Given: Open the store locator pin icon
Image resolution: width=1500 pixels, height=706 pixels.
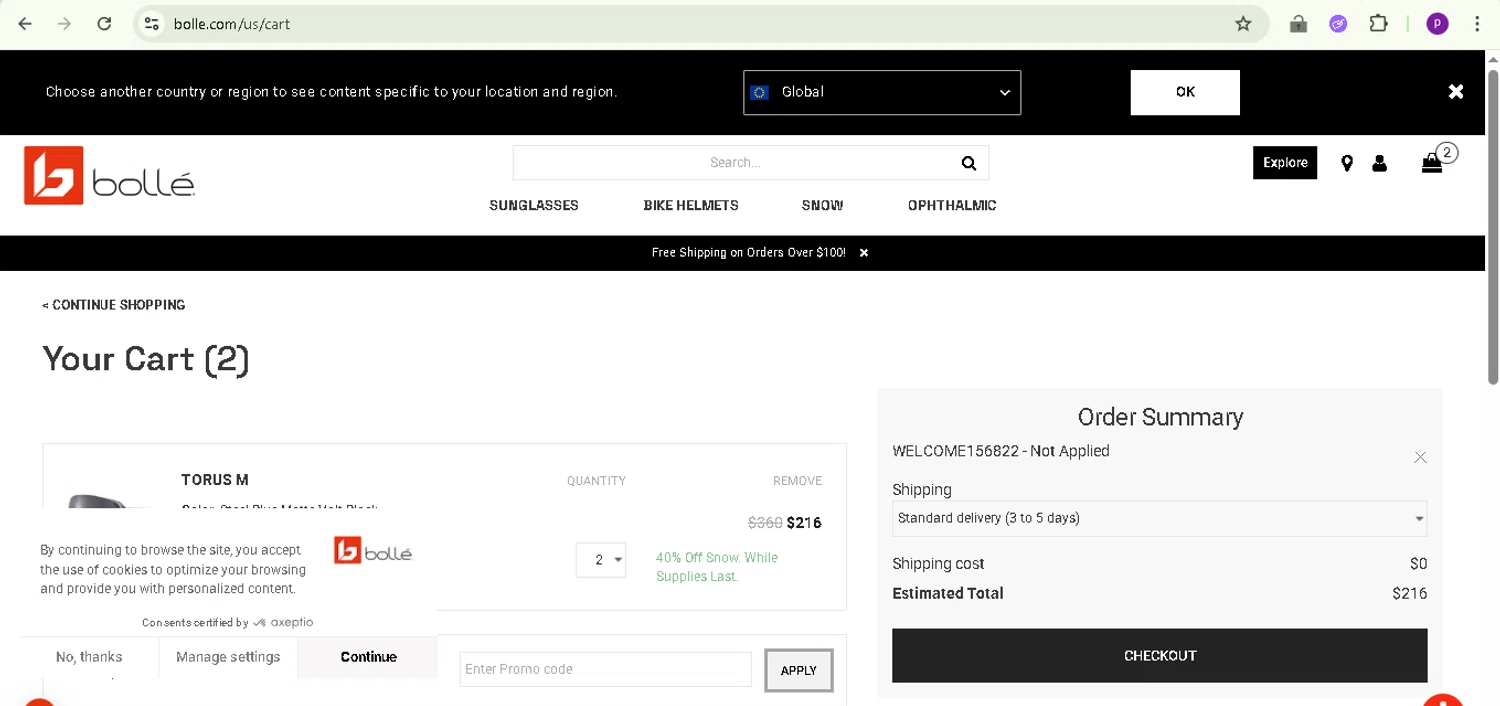Looking at the screenshot, I should 1347,163.
